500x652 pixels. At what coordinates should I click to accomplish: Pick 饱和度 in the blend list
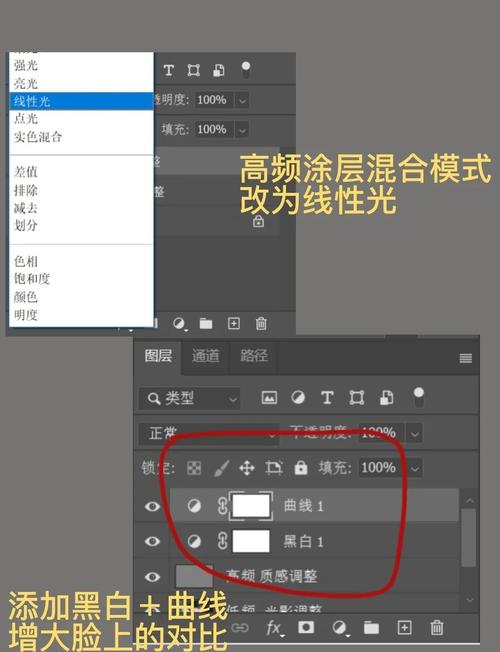[x=32, y=279]
